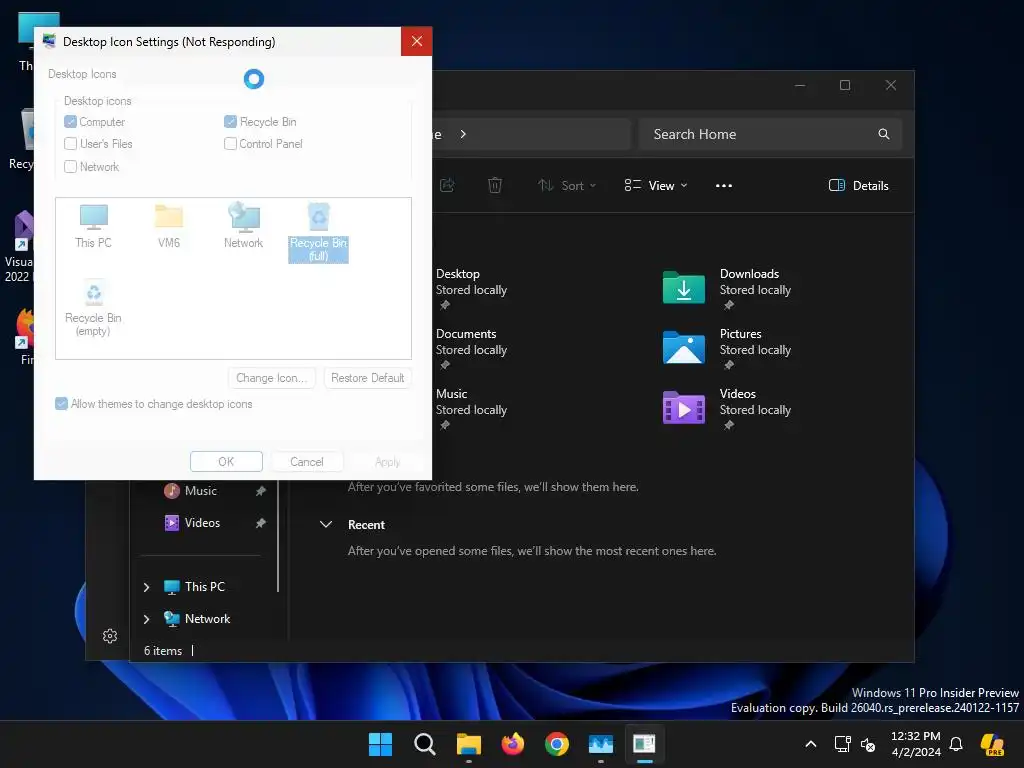
Task: Unpin Music using its sidebar pin icon
Action: pyautogui.click(x=261, y=490)
